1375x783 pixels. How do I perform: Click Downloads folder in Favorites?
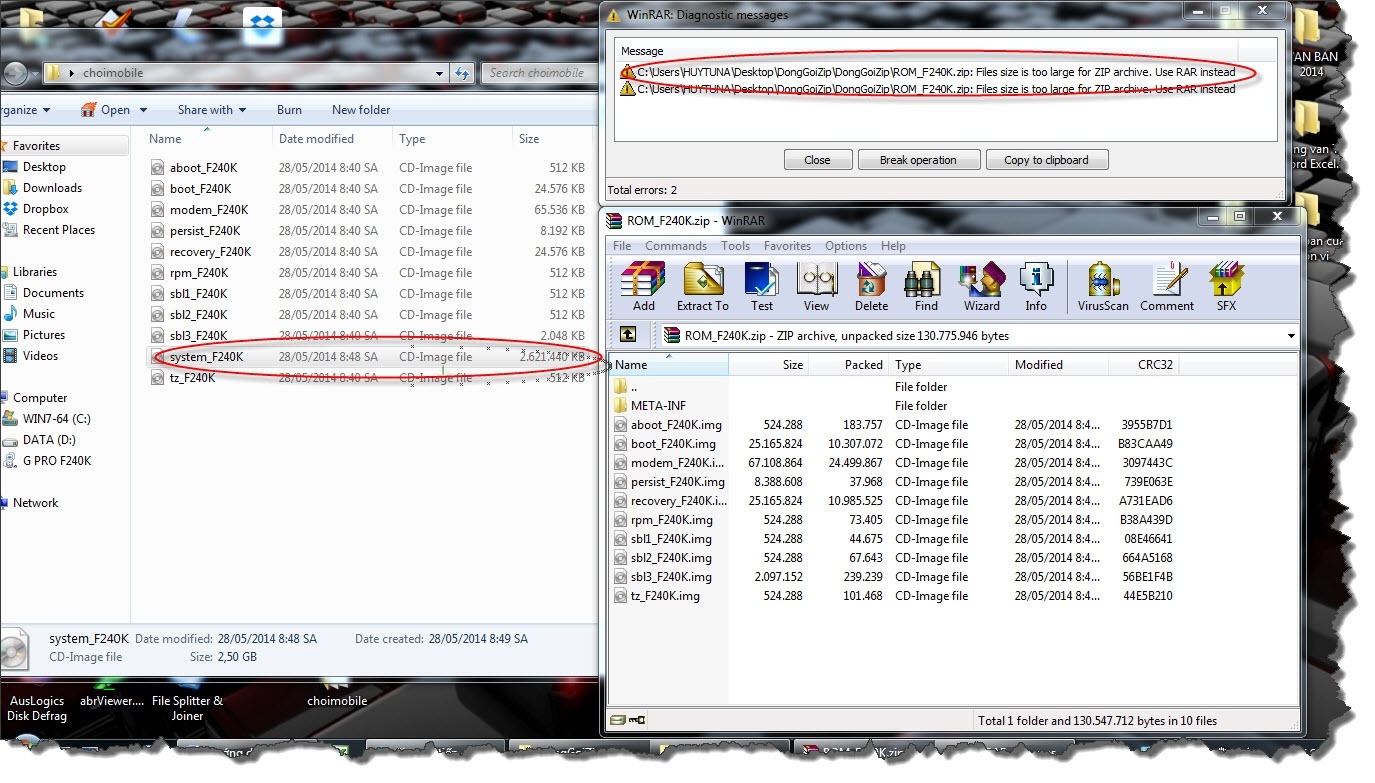(52, 188)
